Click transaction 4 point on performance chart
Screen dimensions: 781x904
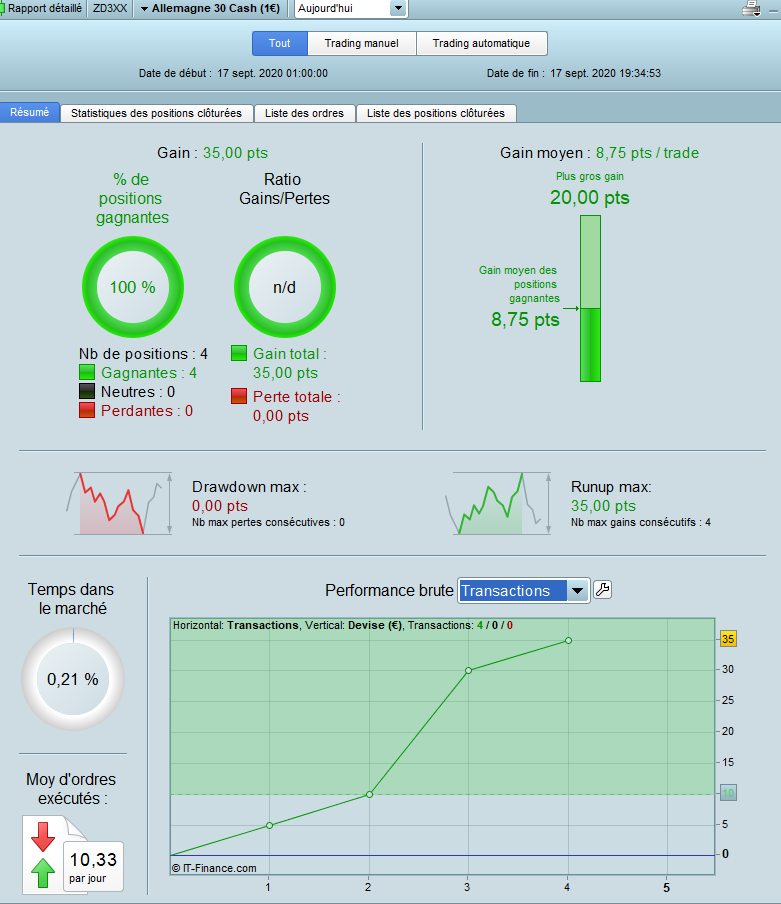pos(568,641)
